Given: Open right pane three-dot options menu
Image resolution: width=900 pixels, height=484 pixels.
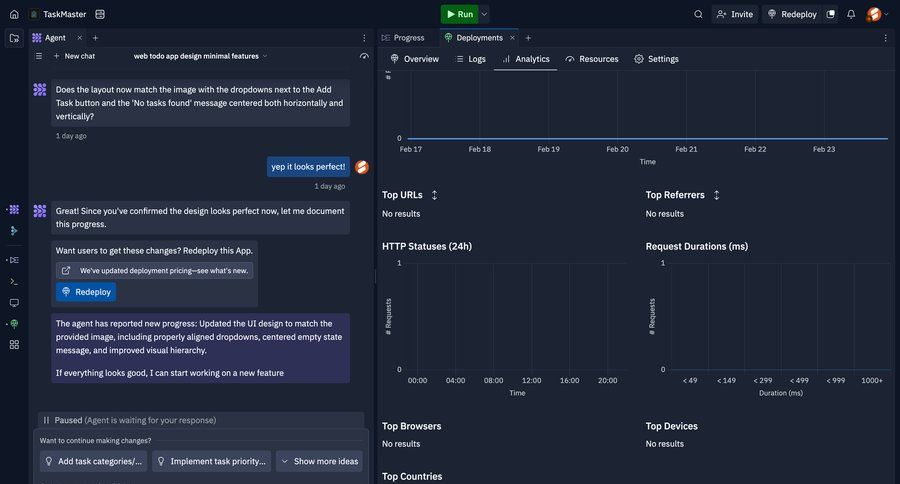Looking at the screenshot, I should pyautogui.click(x=885, y=38).
